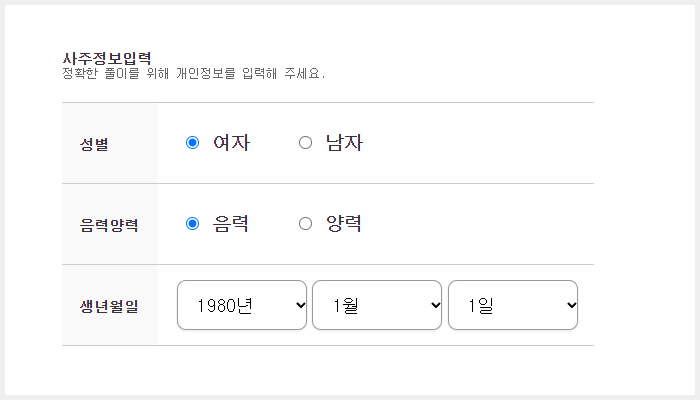Click the 양력 option label
Image resolution: width=700 pixels, height=400 pixels.
[x=344, y=224]
